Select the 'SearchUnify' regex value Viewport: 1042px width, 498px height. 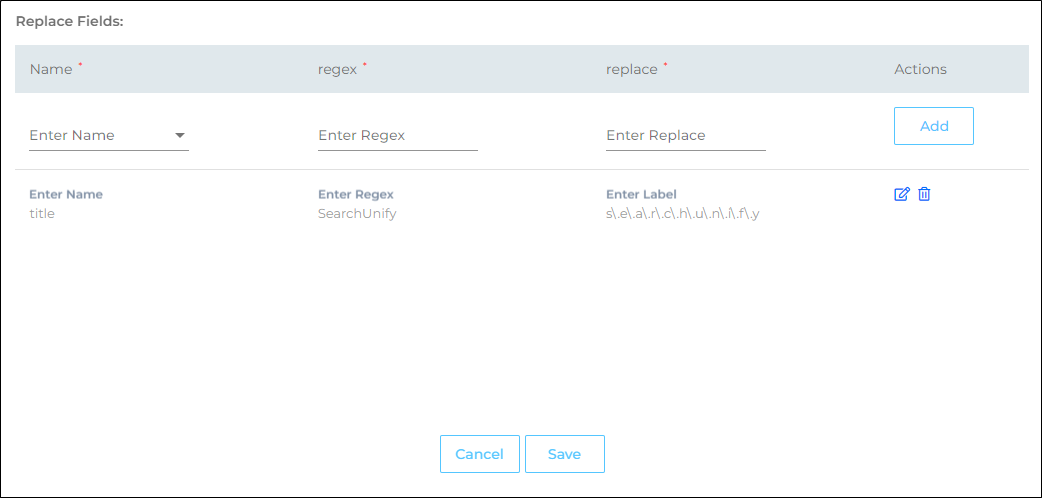(x=357, y=213)
